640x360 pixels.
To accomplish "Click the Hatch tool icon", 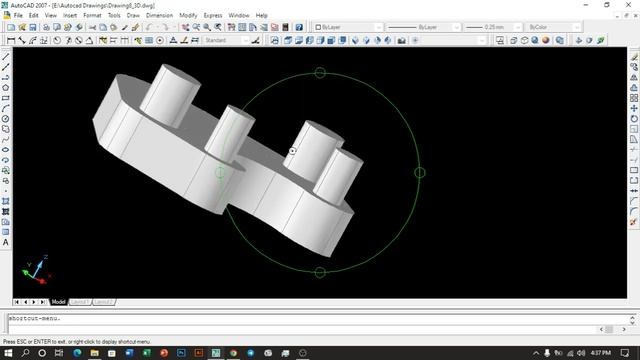I will (6, 201).
